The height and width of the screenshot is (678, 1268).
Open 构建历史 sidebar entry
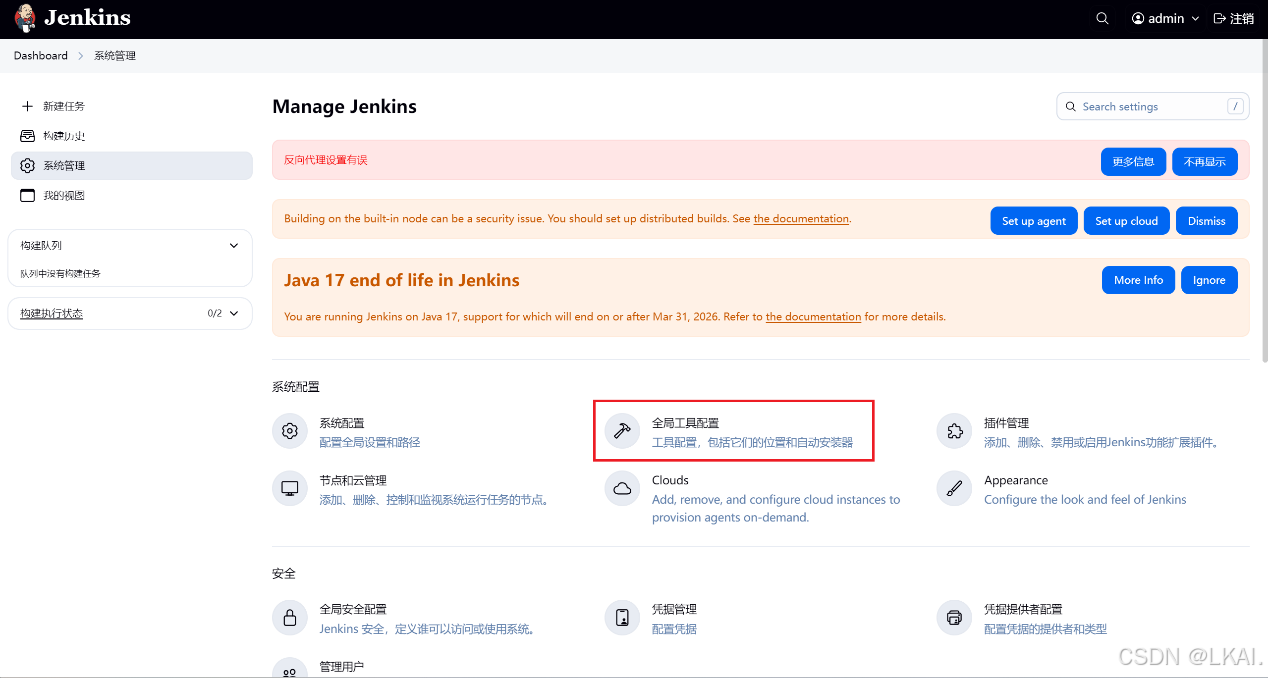click(x=132, y=136)
